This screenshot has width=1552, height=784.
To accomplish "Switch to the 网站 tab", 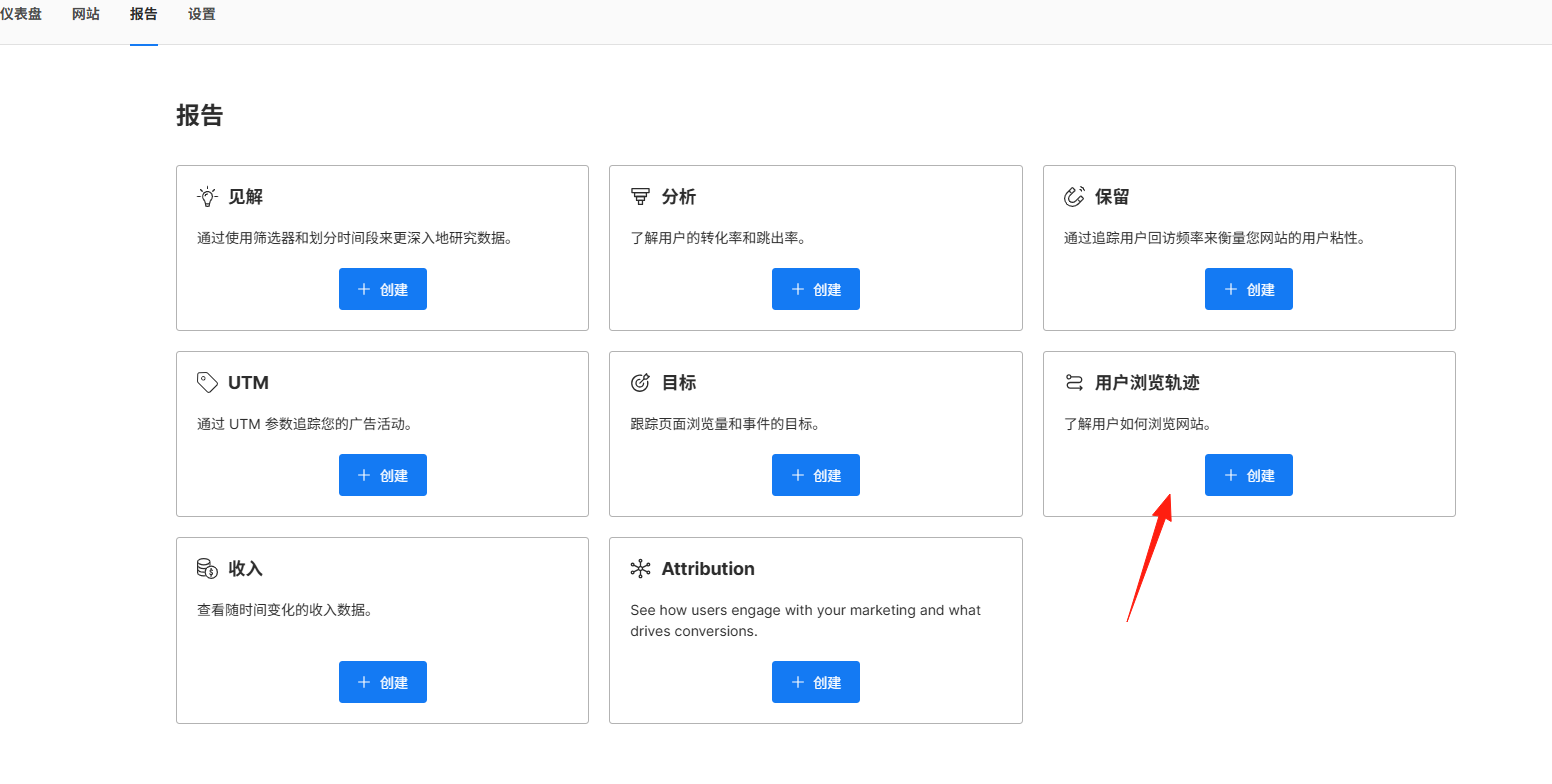I will point(86,15).
